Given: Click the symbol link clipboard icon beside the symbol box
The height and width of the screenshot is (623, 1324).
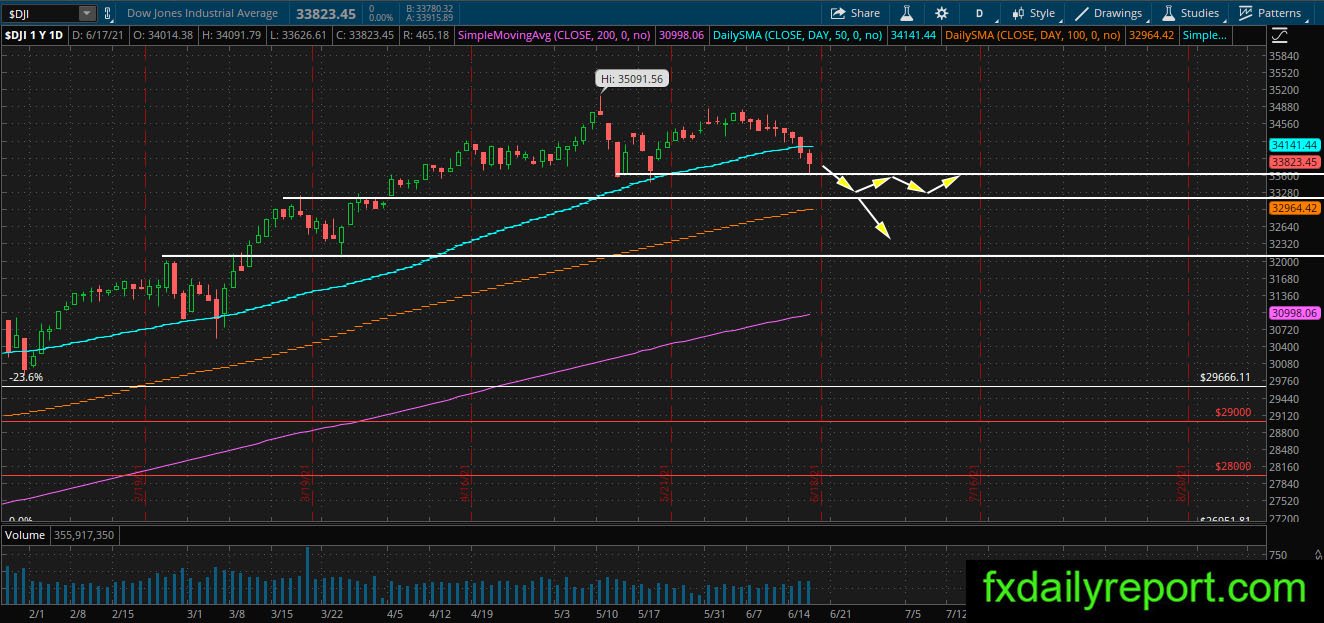Looking at the screenshot, I should coord(109,14).
